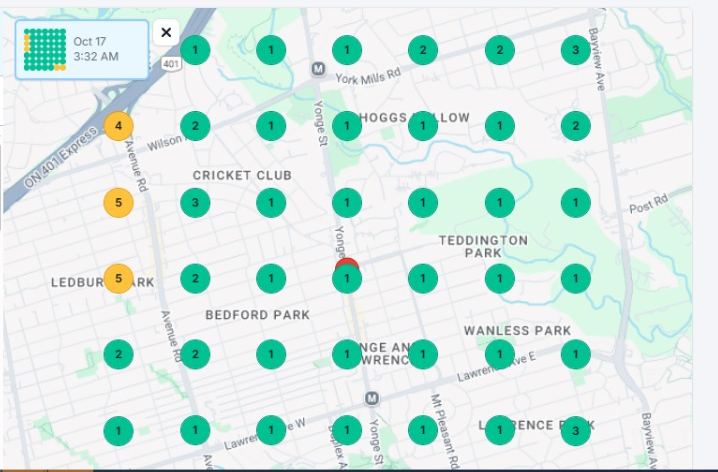The image size is (718, 472).
Task: Select the Oct 17 3:32 AM timestamp
Action: coord(96,49)
